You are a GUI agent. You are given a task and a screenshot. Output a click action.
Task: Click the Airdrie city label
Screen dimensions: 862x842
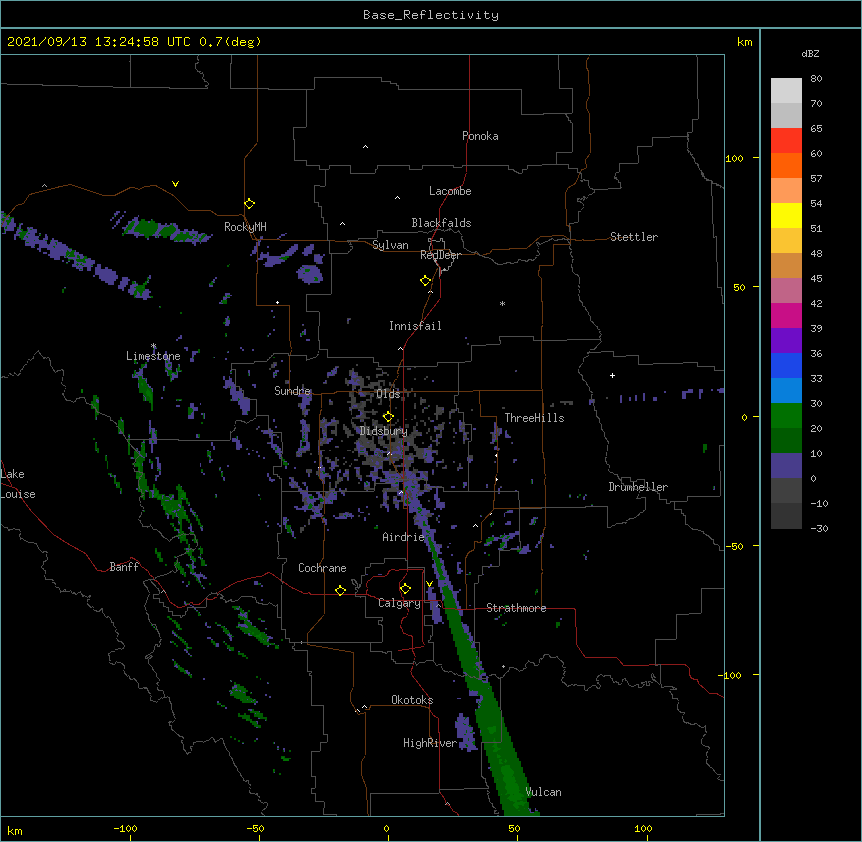pos(404,537)
